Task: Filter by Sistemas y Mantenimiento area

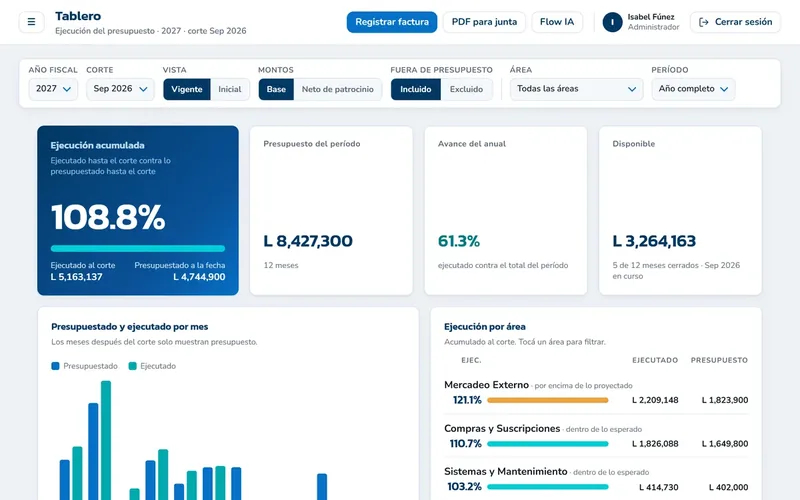Action: pos(596,479)
